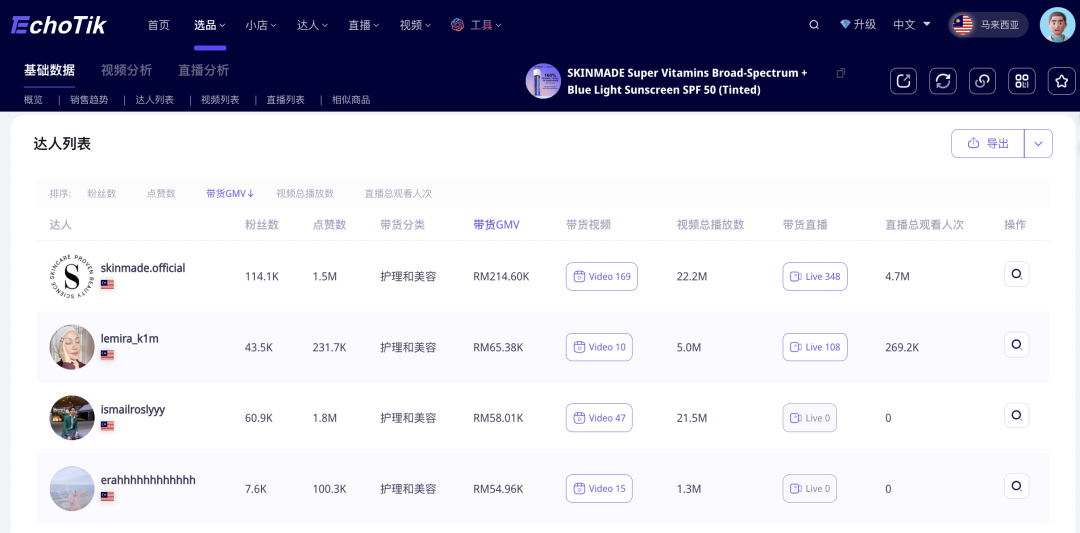The width and height of the screenshot is (1080, 533).
Task: Open ismailroslyyy avatar
Action: point(72,417)
